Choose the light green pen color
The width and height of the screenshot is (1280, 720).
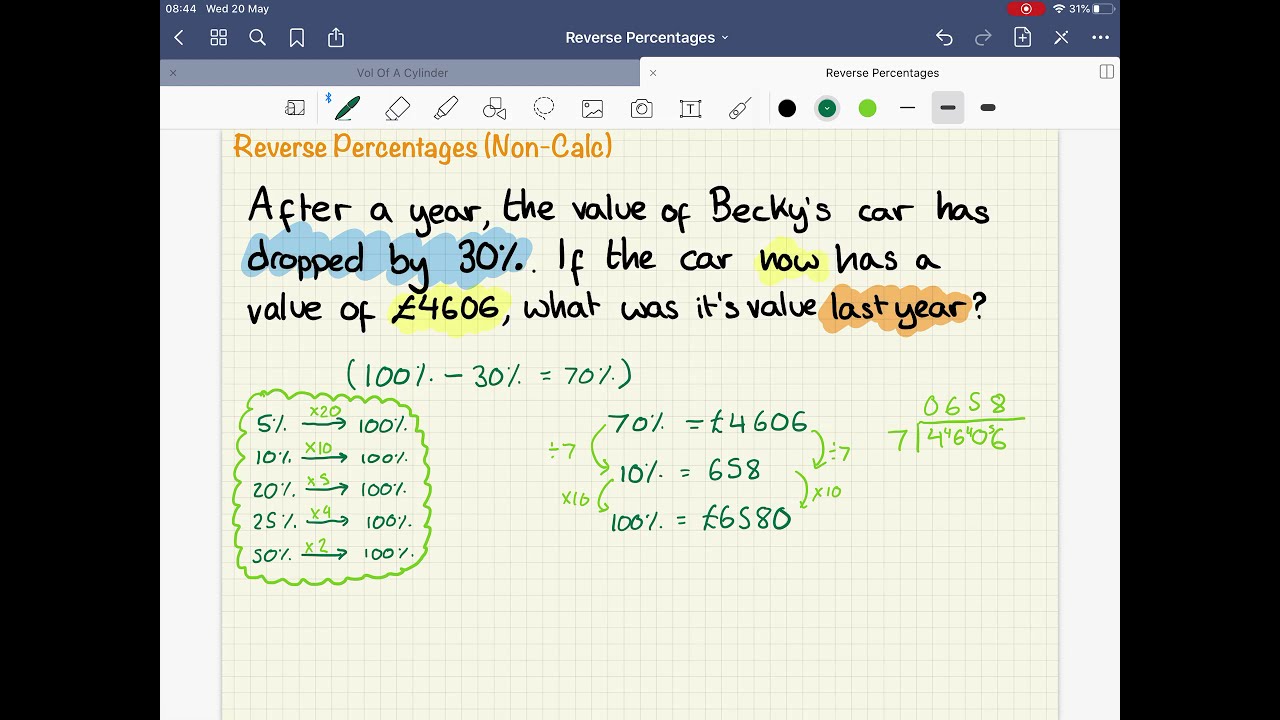[x=867, y=108]
